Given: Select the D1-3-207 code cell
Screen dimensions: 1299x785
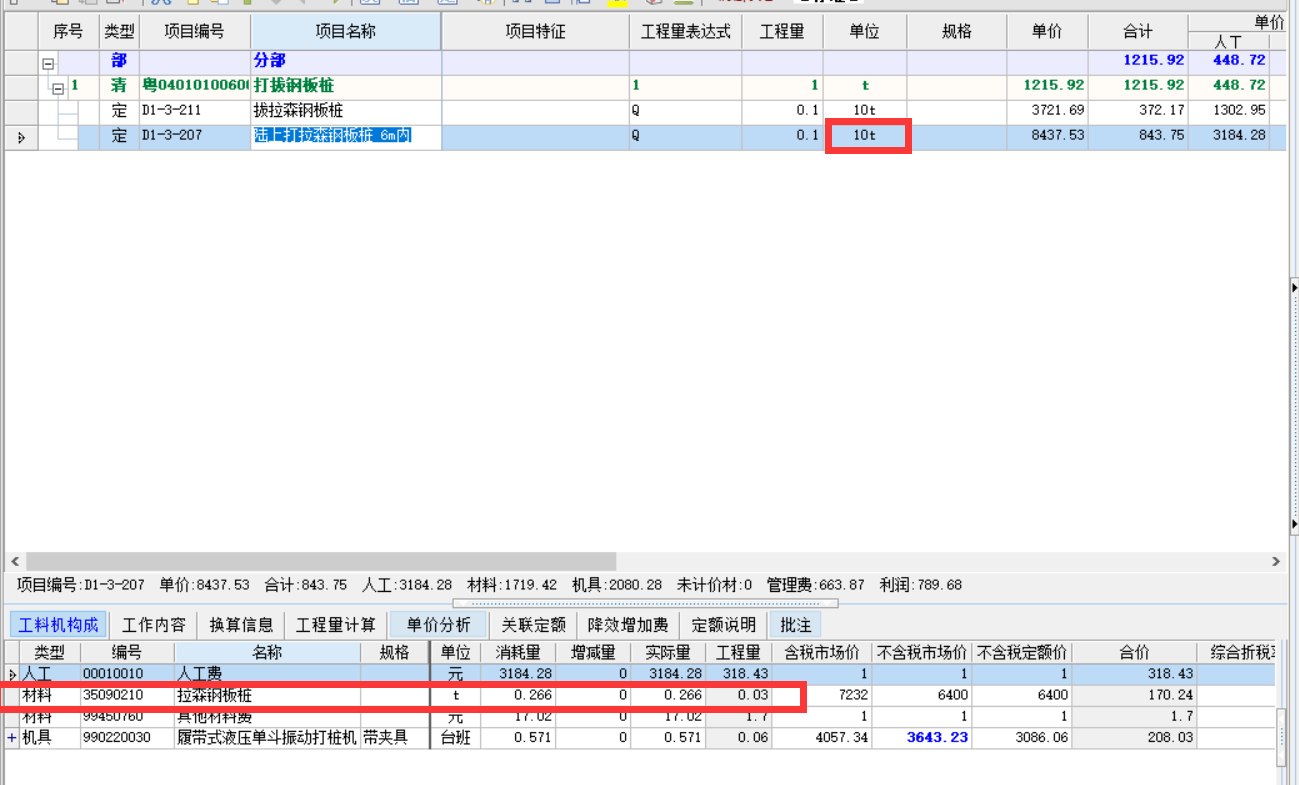Looking at the screenshot, I should coord(195,136).
